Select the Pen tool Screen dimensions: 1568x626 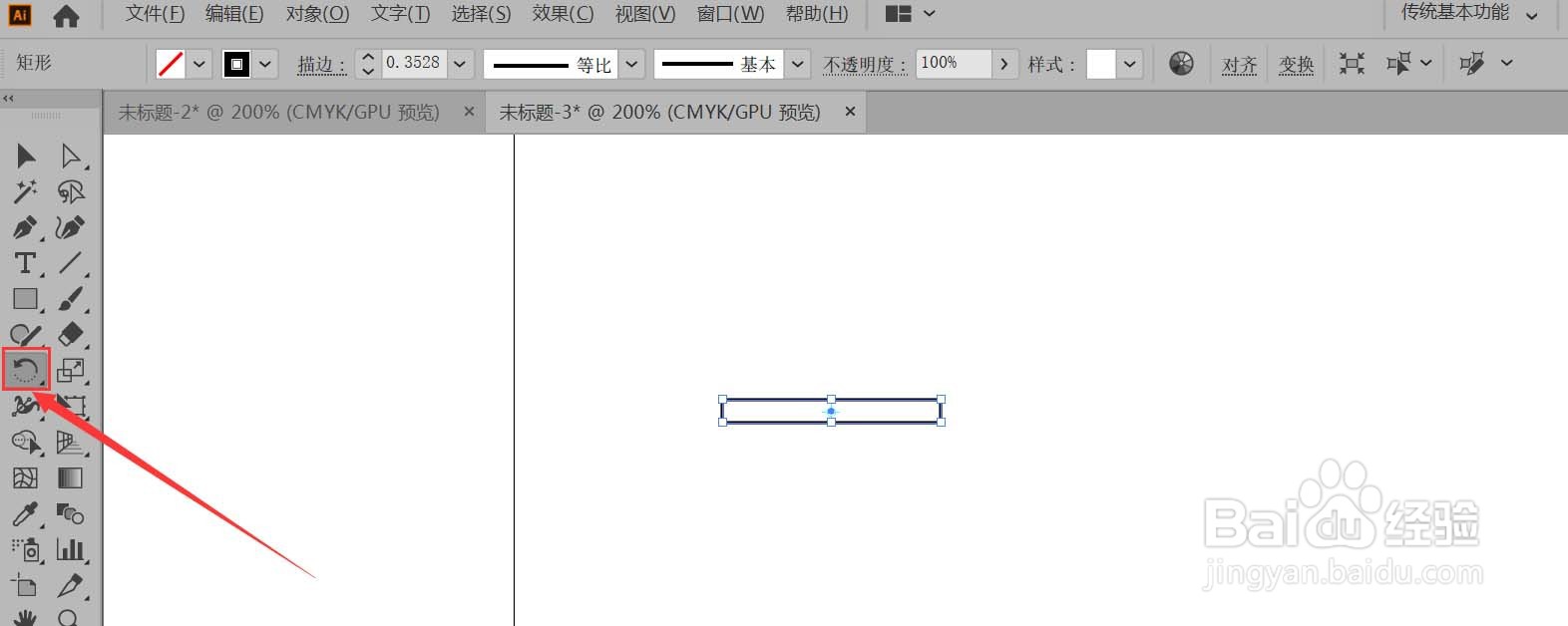(26, 227)
